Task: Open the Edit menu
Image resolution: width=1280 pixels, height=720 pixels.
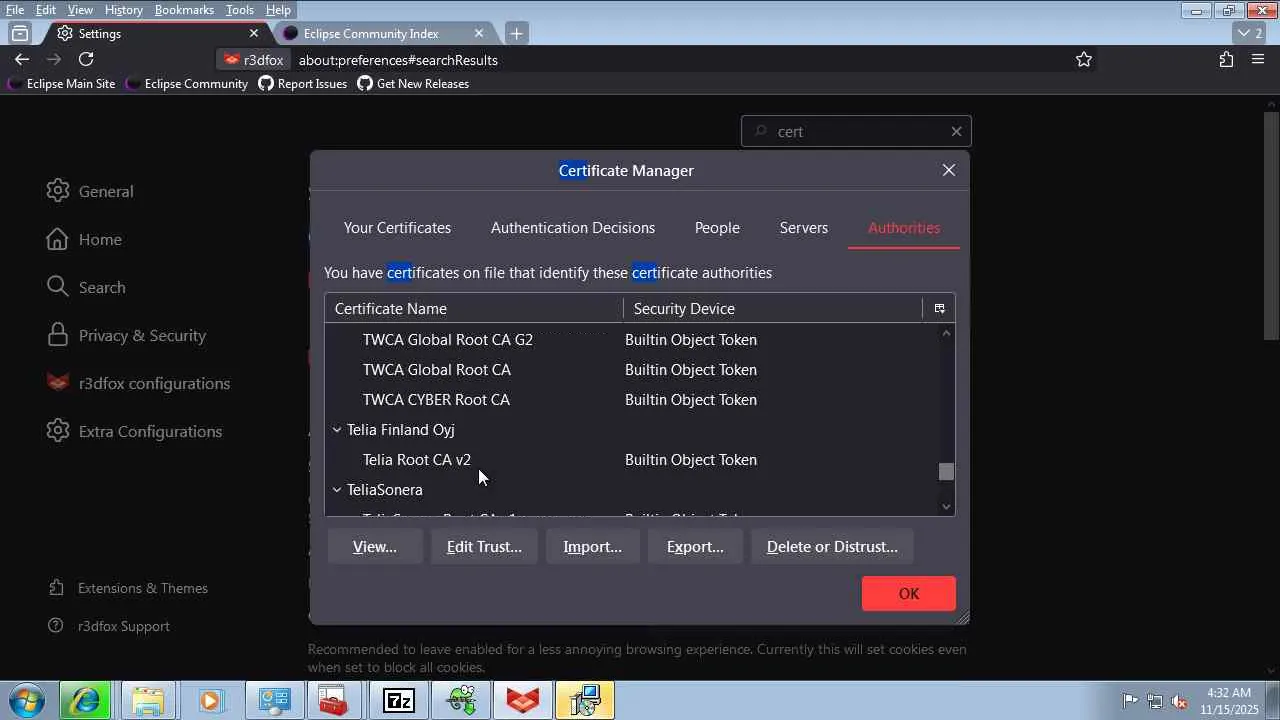Action: pyautogui.click(x=46, y=10)
